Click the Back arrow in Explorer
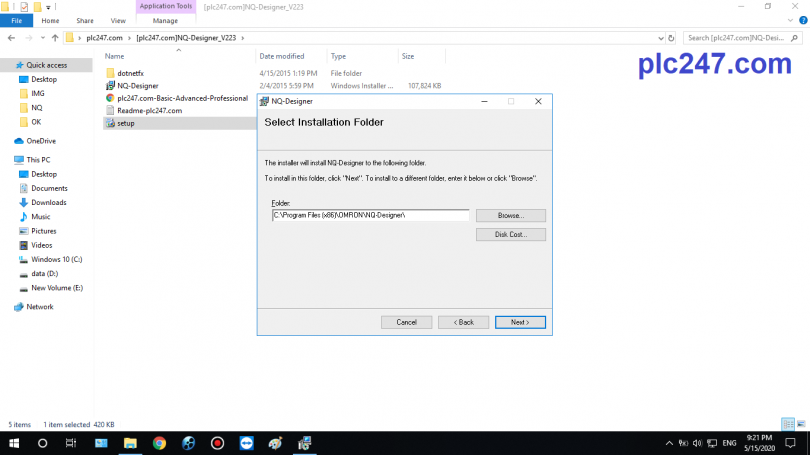Image resolution: width=810 pixels, height=455 pixels. click(x=11, y=38)
